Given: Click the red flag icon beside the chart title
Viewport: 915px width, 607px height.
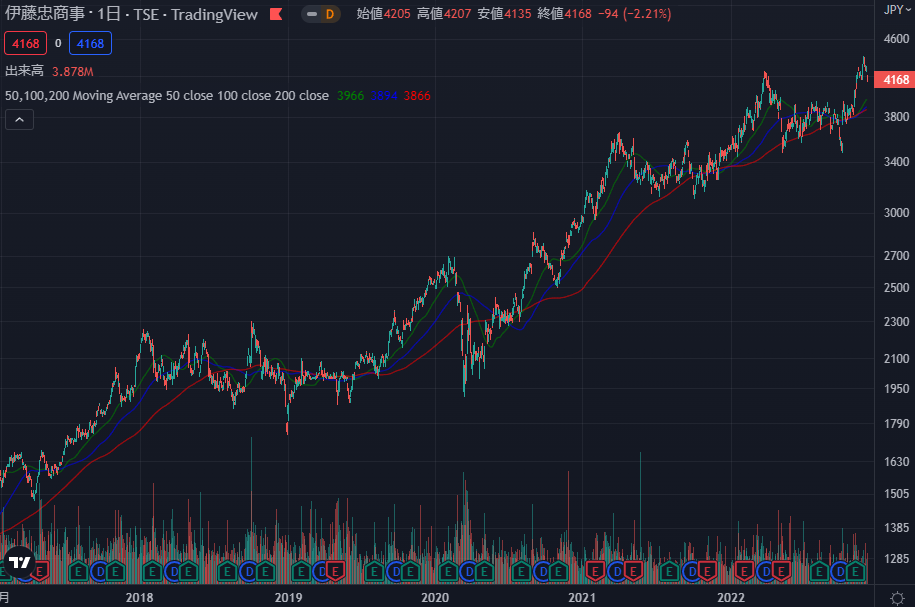Looking at the screenshot, I should coord(276,15).
